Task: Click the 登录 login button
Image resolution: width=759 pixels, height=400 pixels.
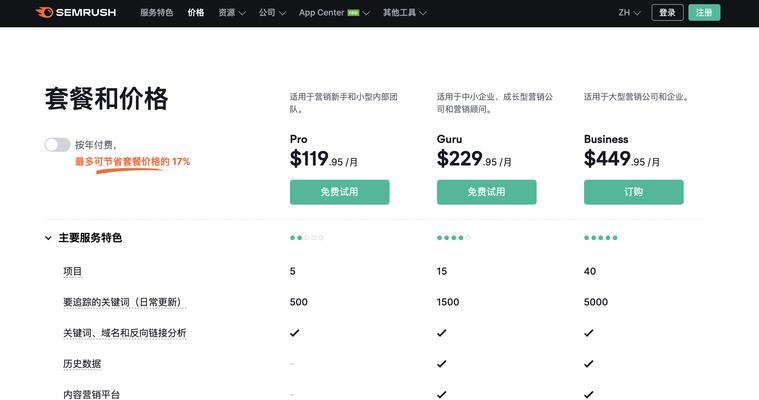Action: click(x=667, y=13)
